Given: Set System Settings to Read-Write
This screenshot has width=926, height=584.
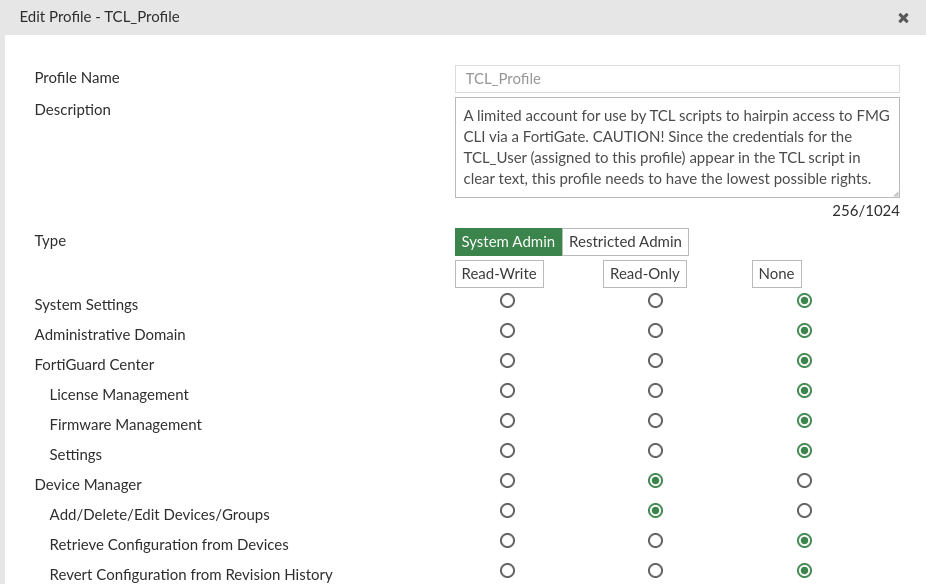Looking at the screenshot, I should coord(507,301).
